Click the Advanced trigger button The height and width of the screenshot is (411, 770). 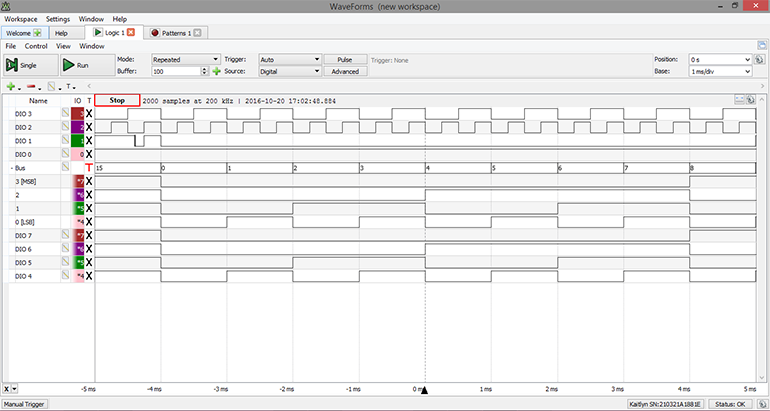[x=345, y=72]
